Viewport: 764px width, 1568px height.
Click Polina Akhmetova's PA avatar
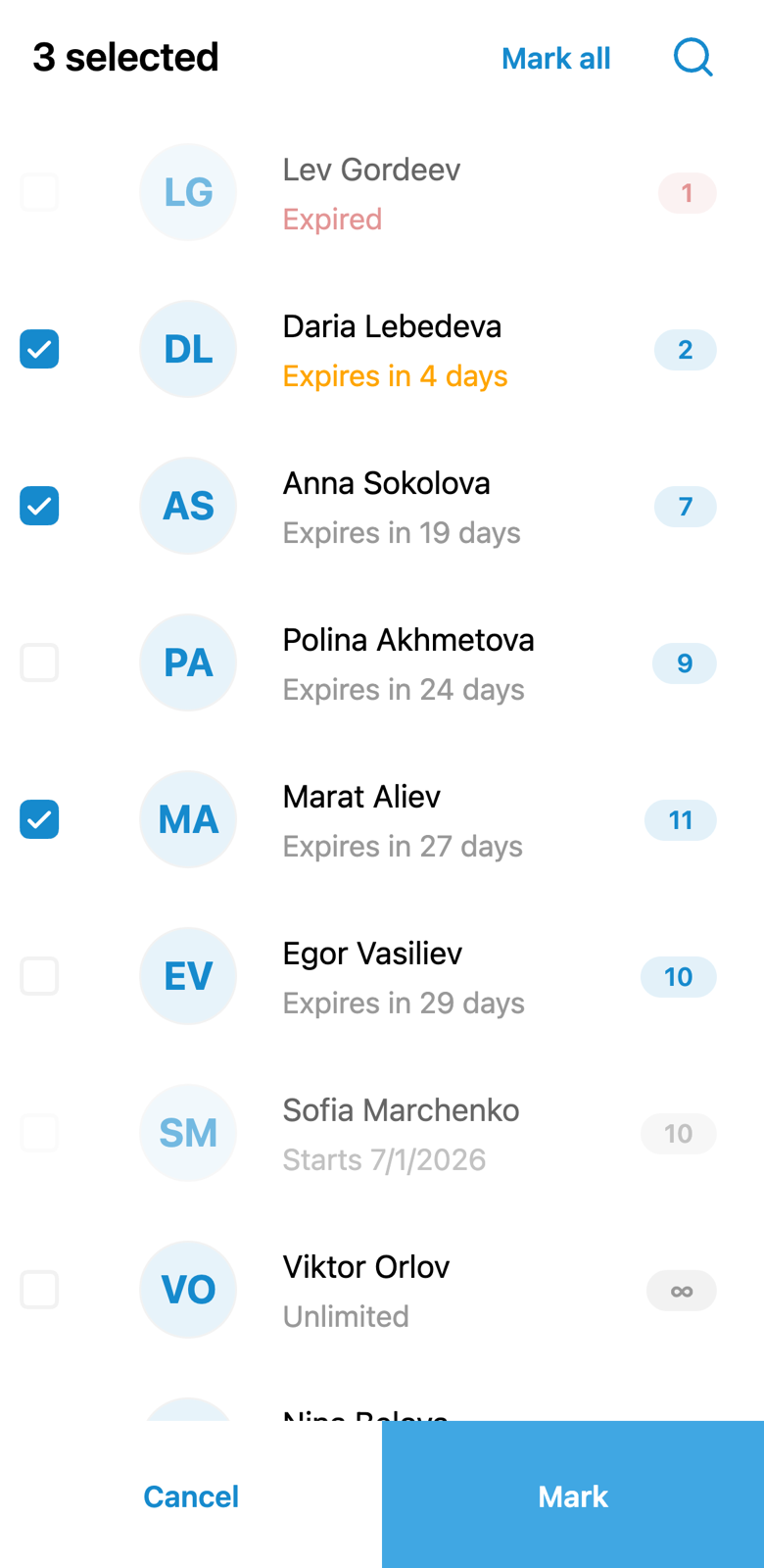click(188, 662)
